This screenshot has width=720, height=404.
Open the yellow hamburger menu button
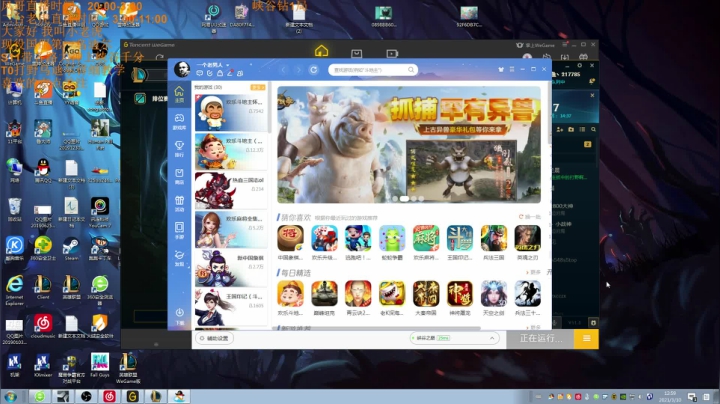point(586,339)
